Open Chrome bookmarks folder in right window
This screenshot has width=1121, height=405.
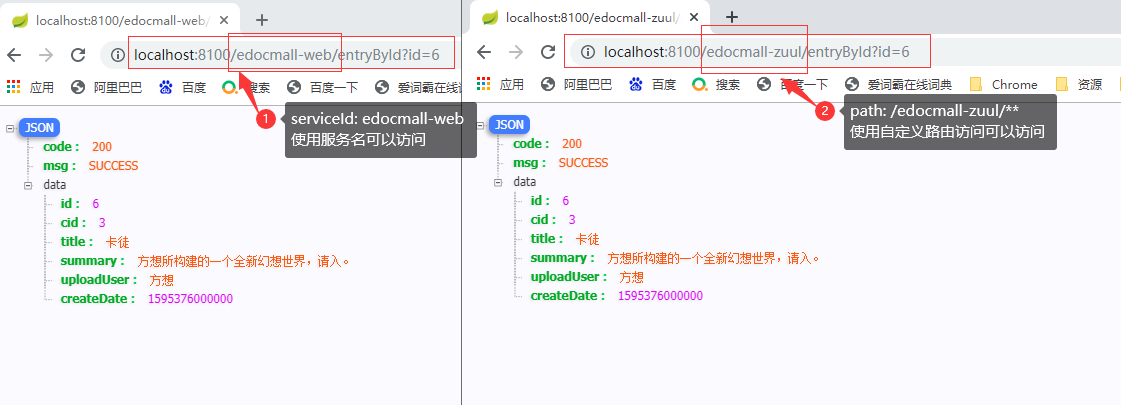coord(1004,84)
